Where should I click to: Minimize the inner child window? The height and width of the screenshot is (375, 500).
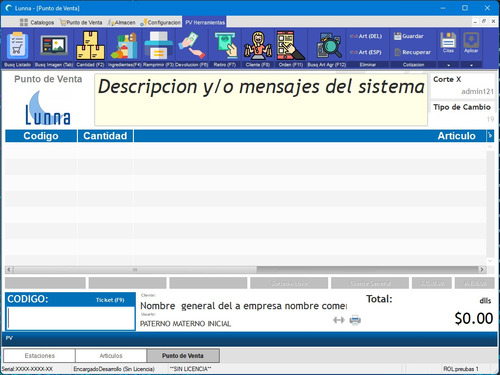coord(475,21)
